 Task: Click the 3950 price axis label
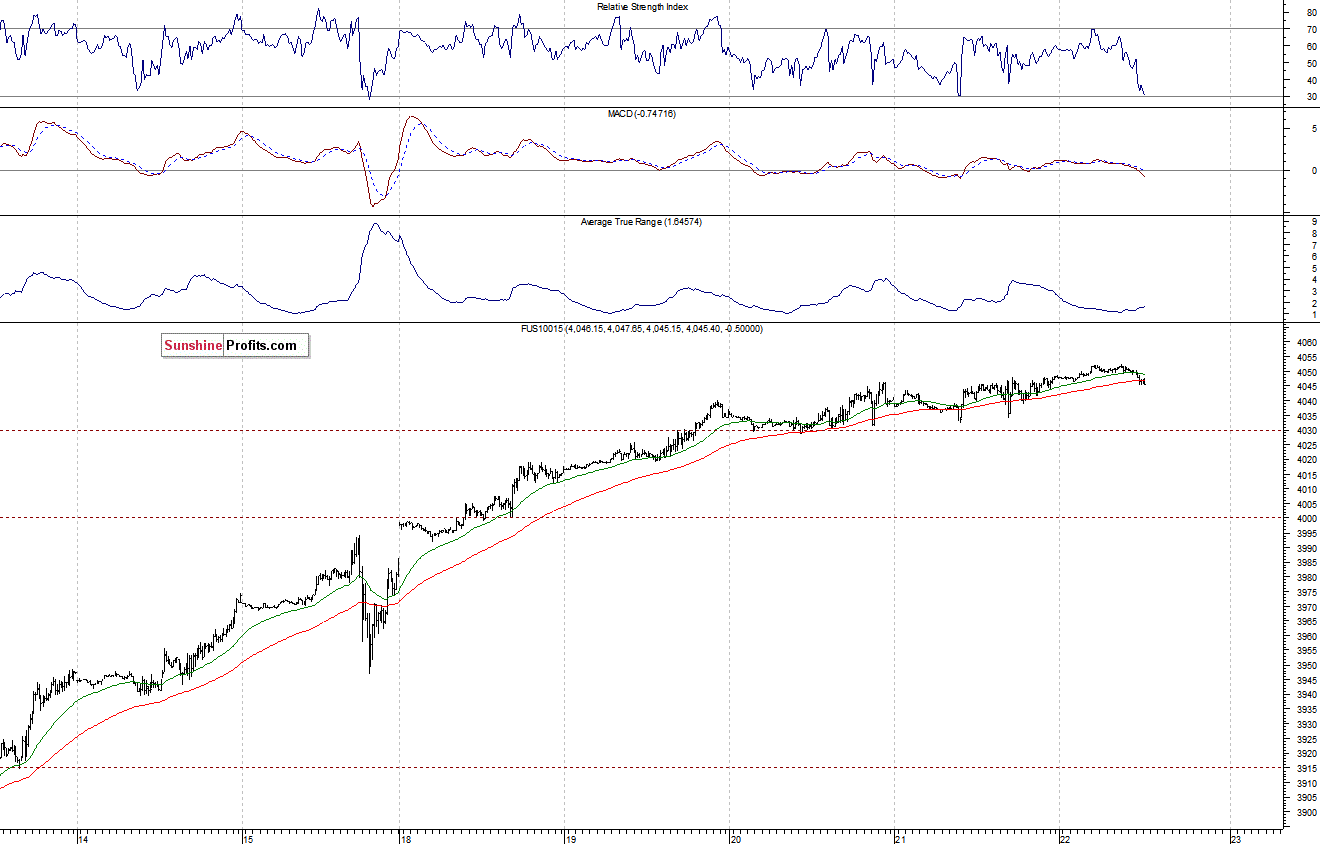1305,666
